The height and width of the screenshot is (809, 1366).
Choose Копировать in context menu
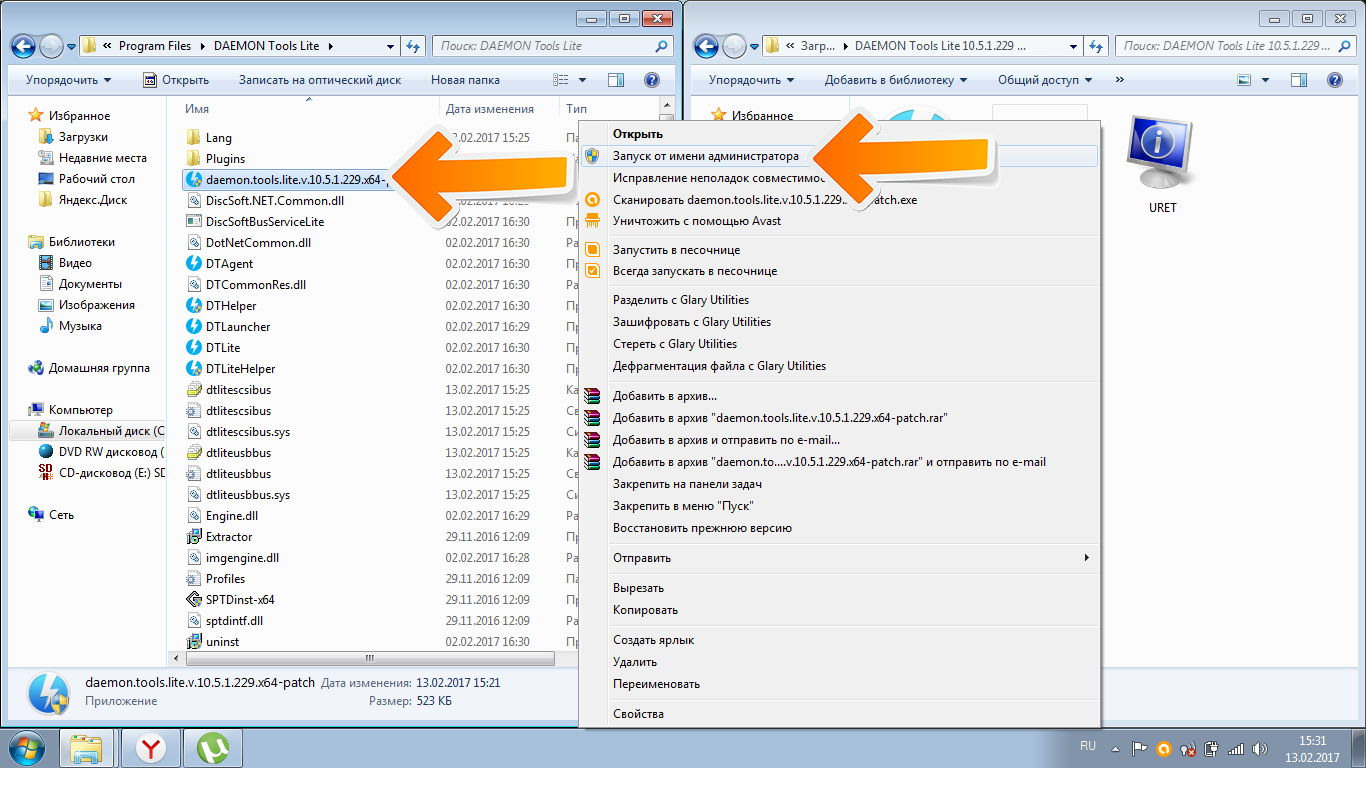point(840,610)
